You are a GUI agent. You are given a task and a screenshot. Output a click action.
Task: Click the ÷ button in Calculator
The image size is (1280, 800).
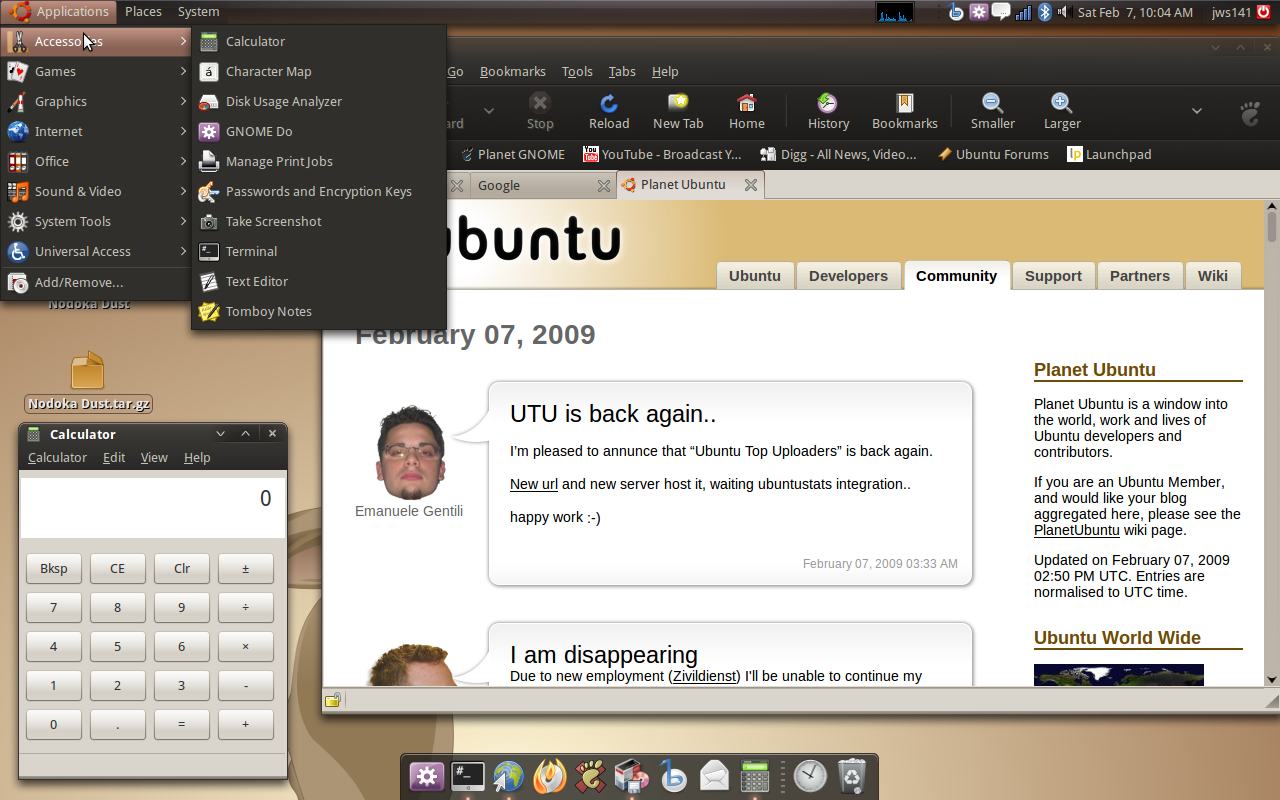point(246,608)
